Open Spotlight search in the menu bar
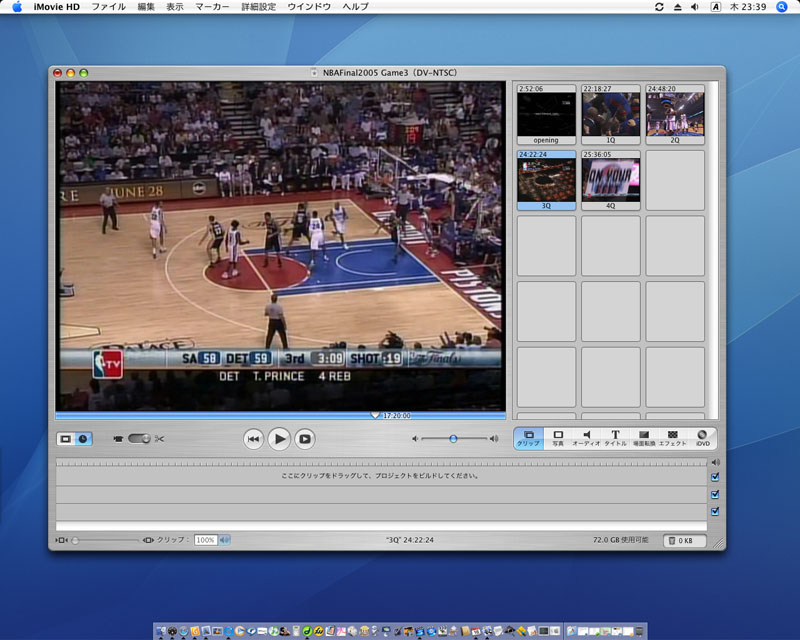 pyautogui.click(x=780, y=7)
